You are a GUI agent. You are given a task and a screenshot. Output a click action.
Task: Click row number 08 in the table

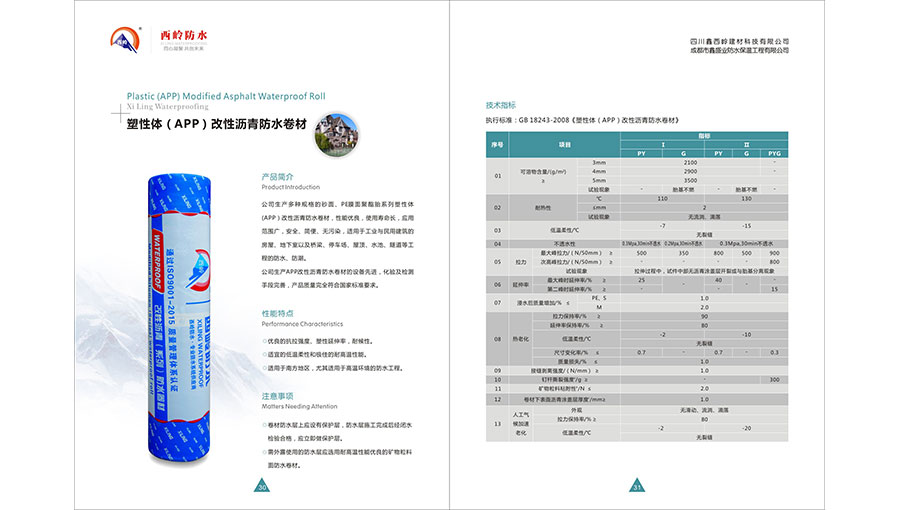pyautogui.click(x=496, y=338)
